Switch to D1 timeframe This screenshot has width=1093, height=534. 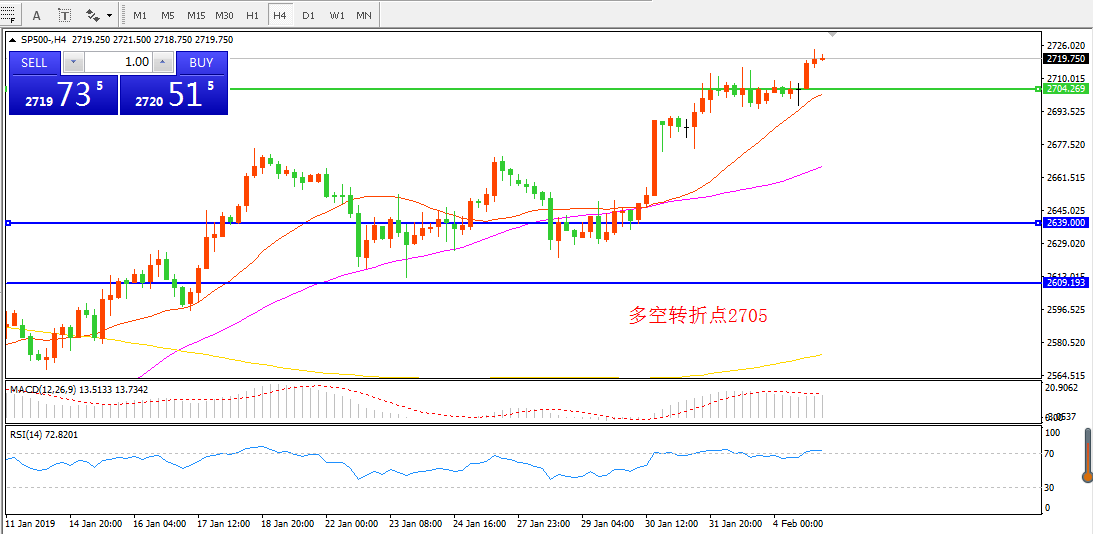tap(308, 15)
